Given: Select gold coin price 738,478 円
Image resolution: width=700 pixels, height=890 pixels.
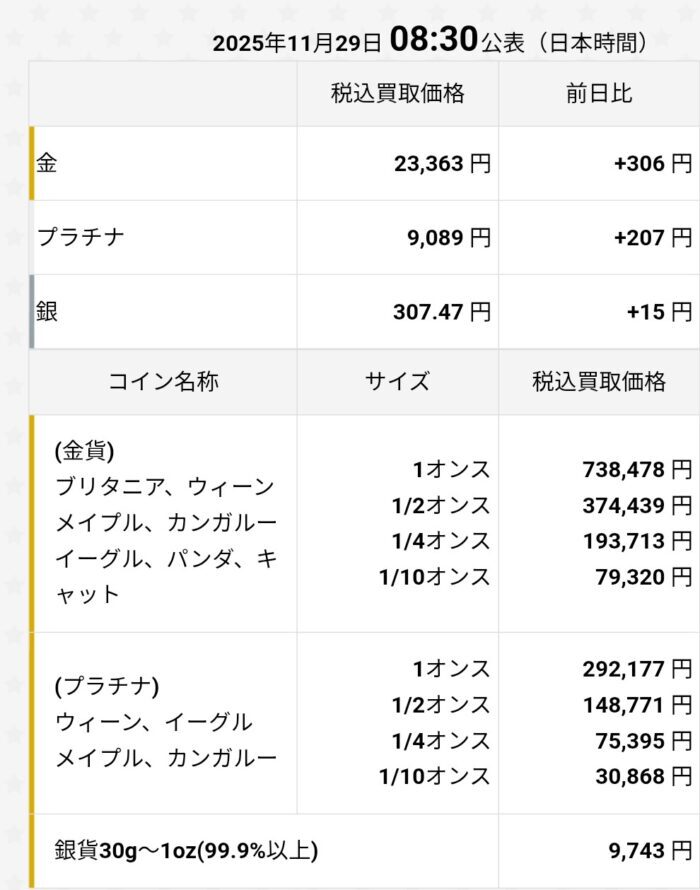Looking at the screenshot, I should tap(637, 469).
